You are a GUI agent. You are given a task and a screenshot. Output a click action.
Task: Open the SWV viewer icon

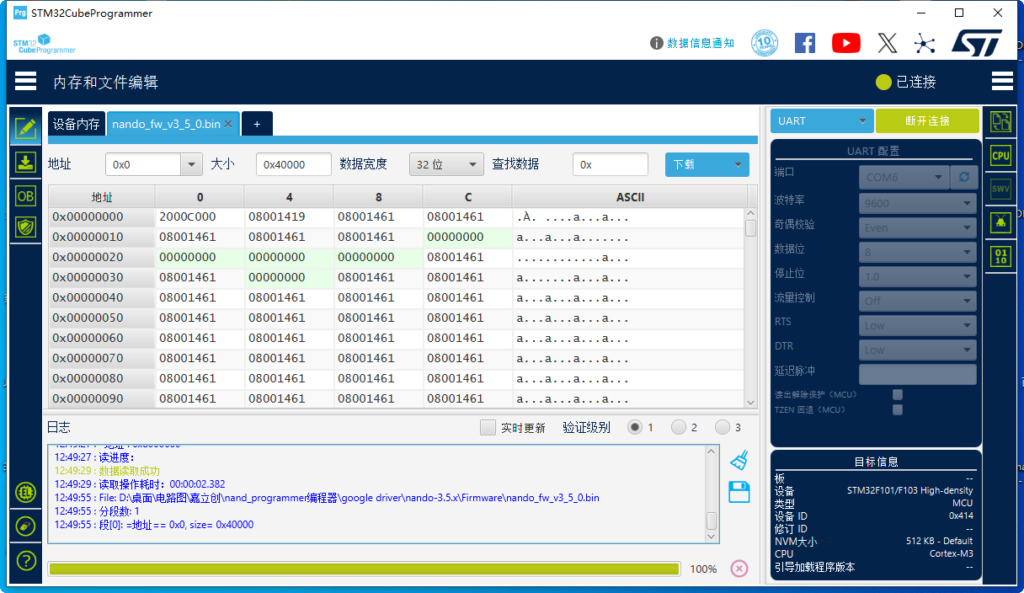[x=1000, y=189]
